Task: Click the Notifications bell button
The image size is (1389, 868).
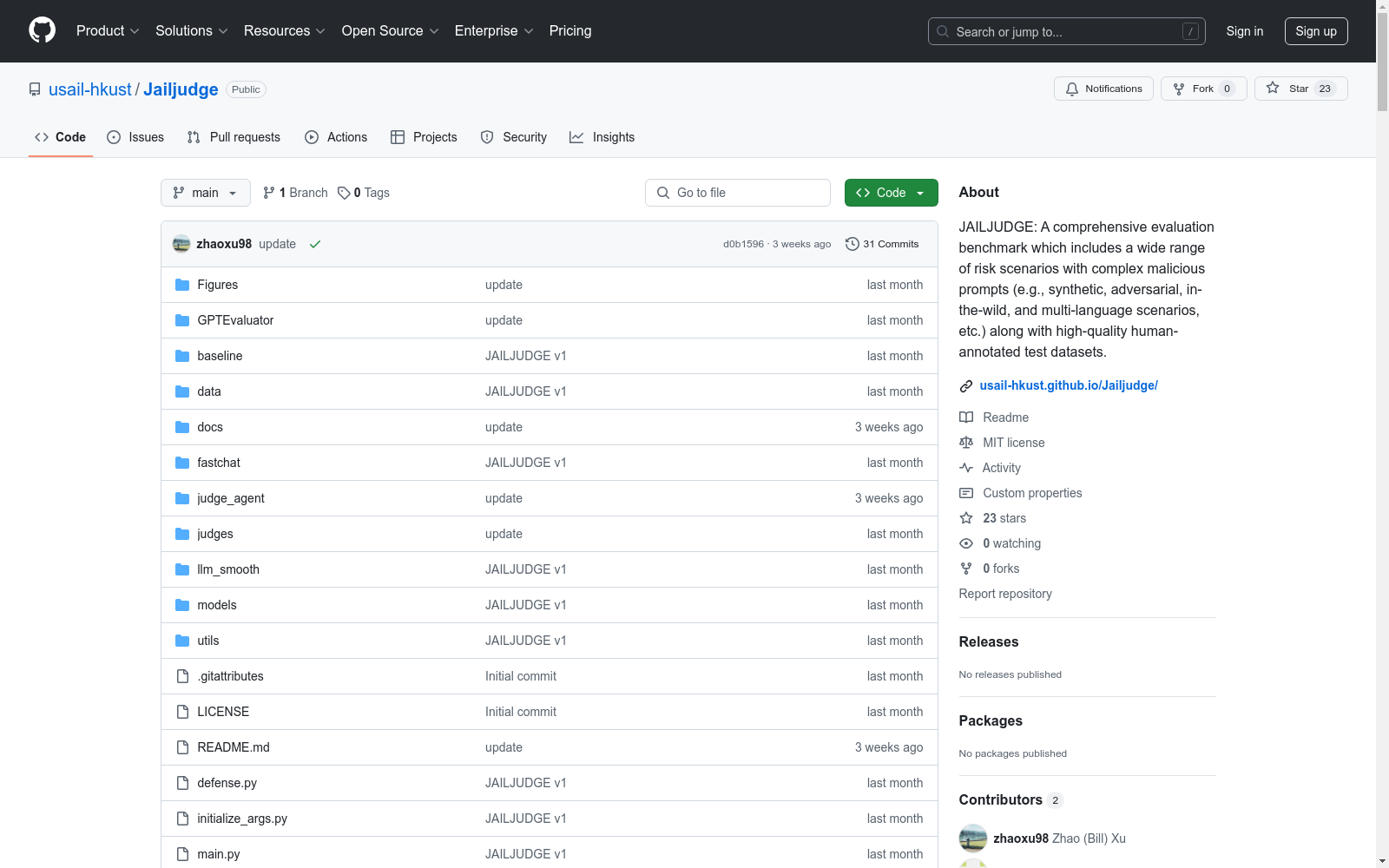Action: [1103, 89]
